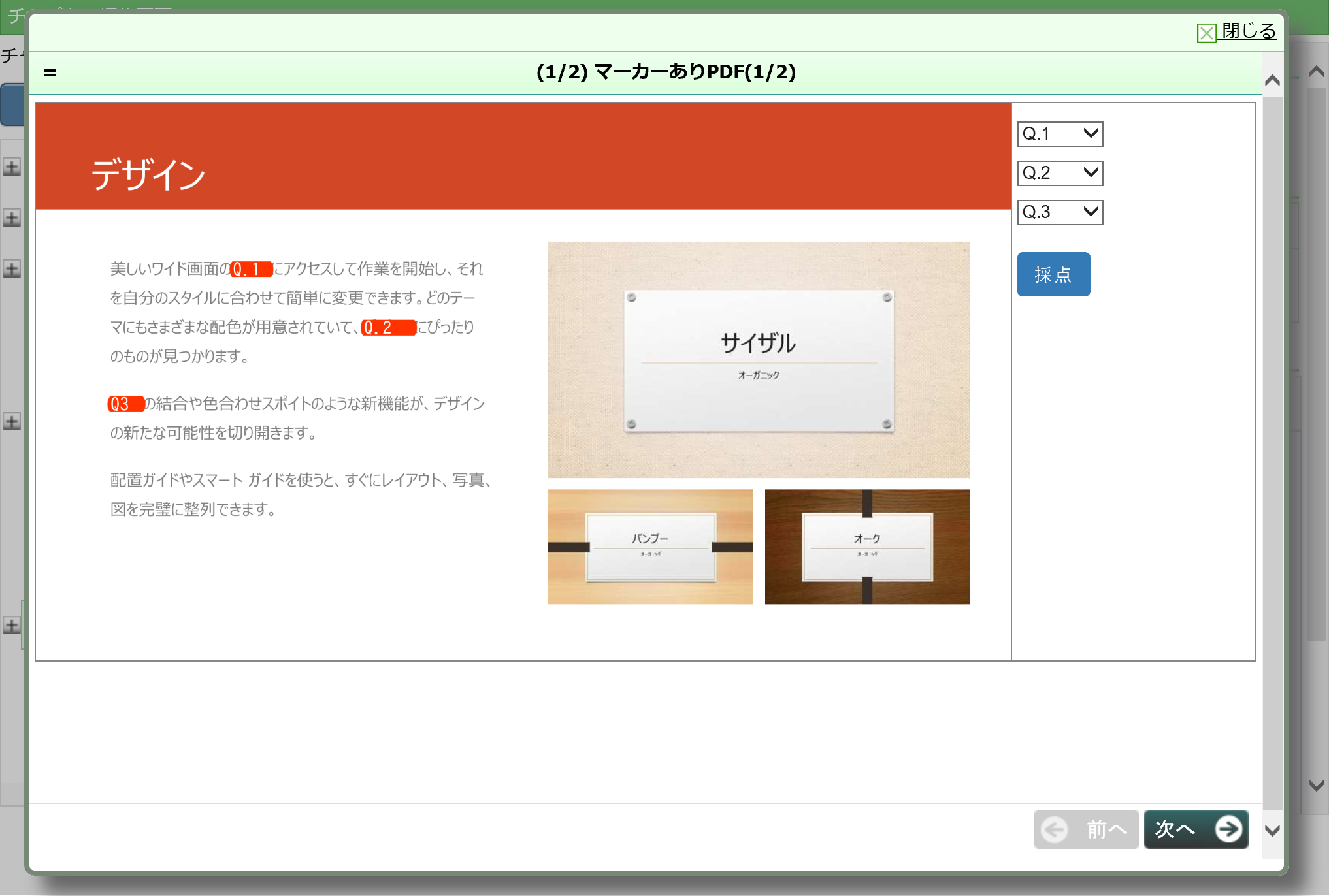Select the オーク theme thumbnail
Image resolution: width=1329 pixels, height=896 pixels.
point(866,547)
